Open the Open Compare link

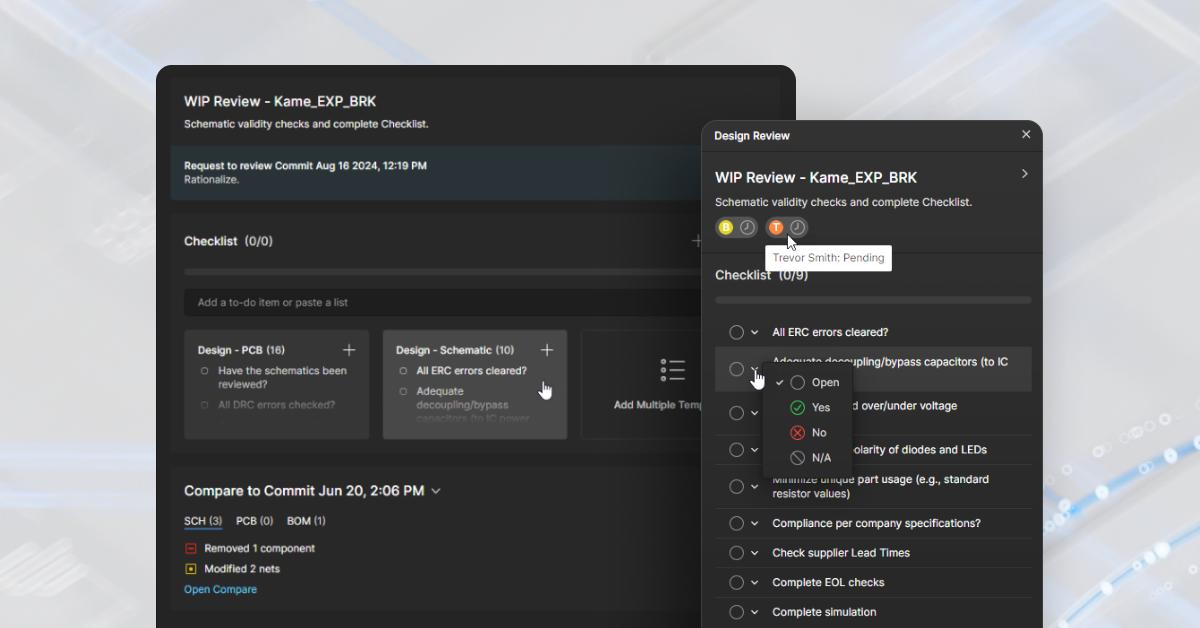pos(220,589)
